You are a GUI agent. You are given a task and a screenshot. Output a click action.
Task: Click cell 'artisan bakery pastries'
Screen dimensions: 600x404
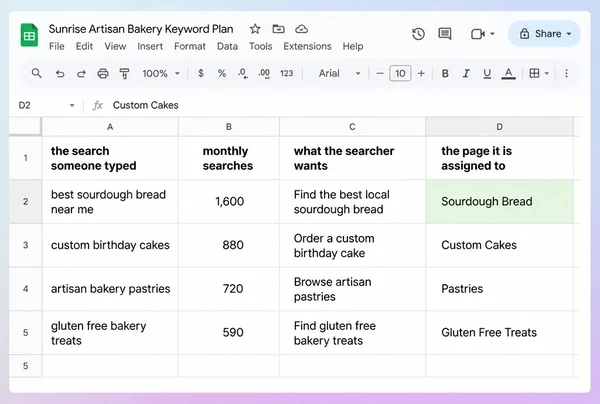[x=110, y=289]
